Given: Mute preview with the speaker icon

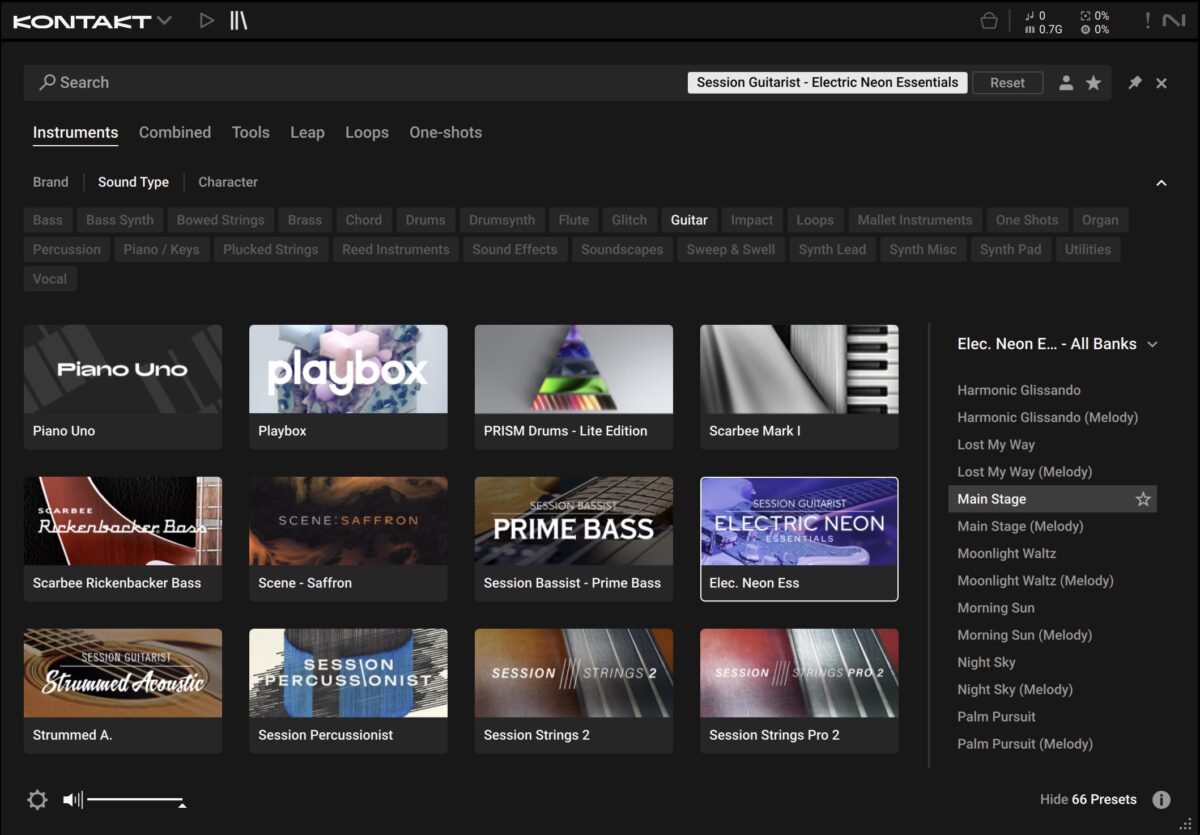Looking at the screenshot, I should coord(72,800).
